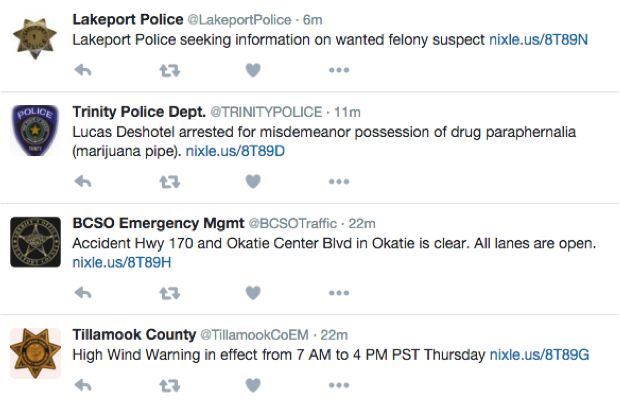Like the Trinity Police Dept. tweet

[x=253, y=182]
